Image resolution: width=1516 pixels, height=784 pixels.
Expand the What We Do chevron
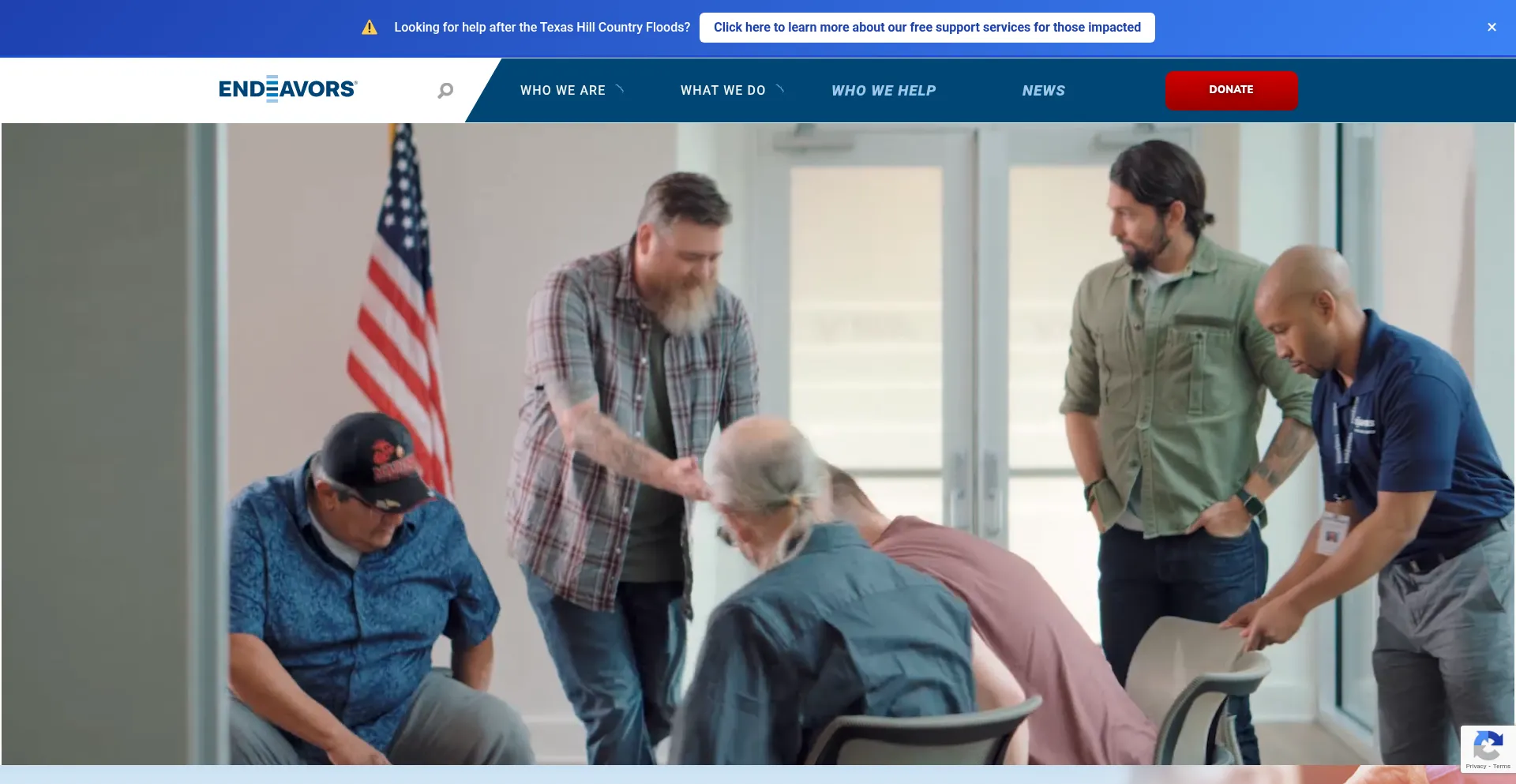click(780, 89)
